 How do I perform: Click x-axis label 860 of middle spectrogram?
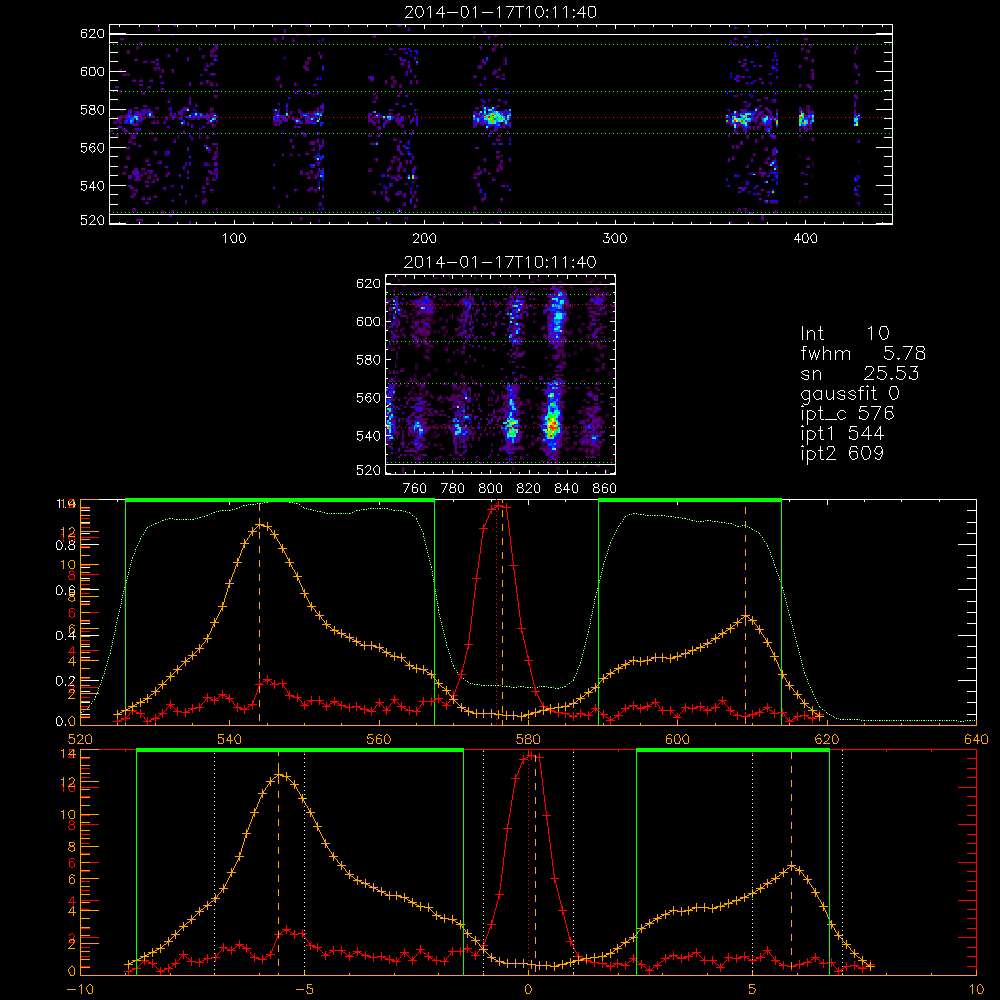click(605, 489)
